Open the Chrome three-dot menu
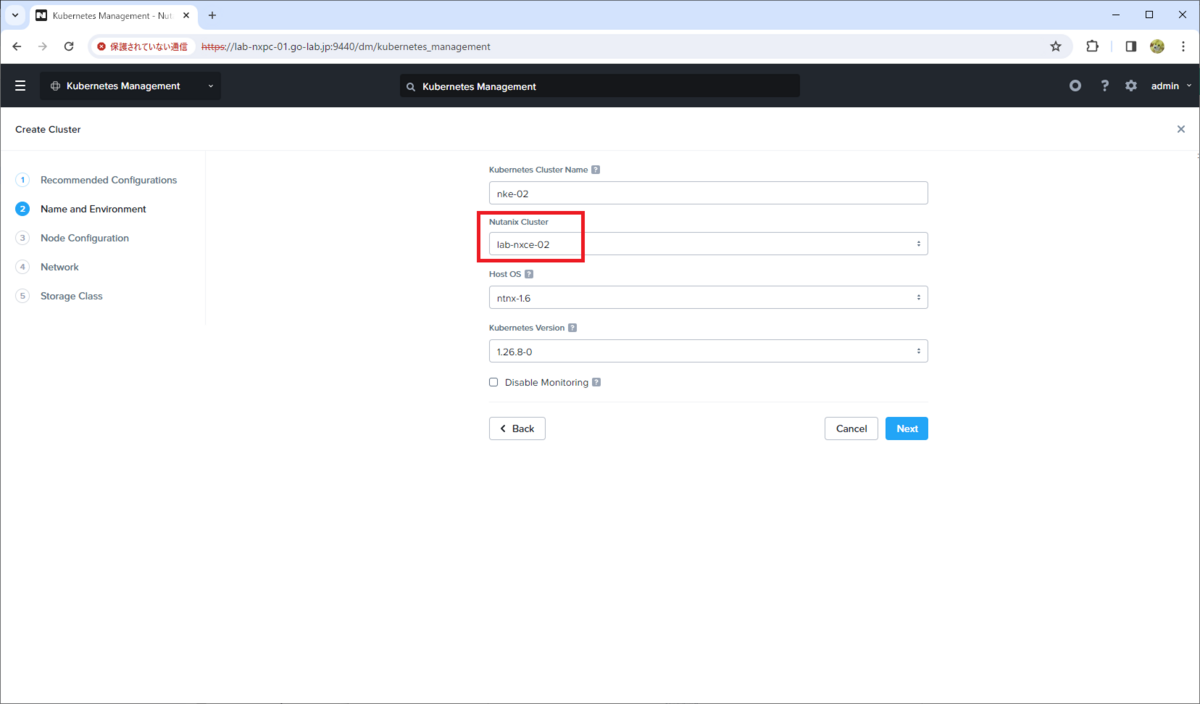The image size is (1200, 704). coord(1183,46)
